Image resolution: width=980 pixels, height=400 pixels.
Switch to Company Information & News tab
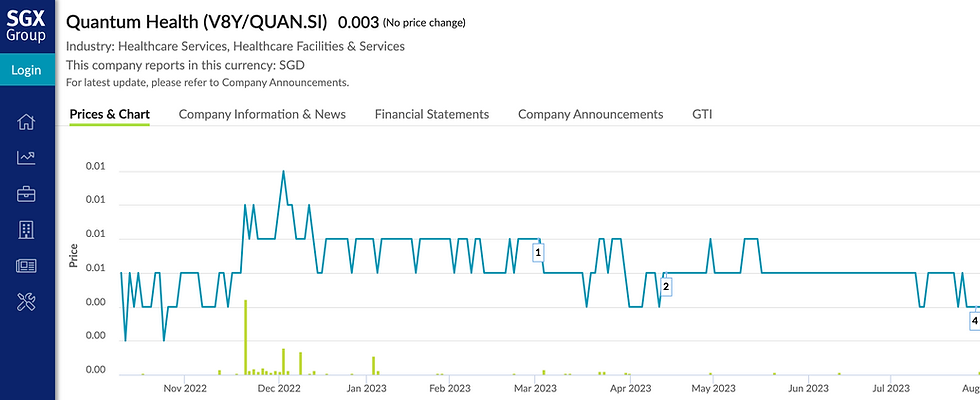pos(262,114)
